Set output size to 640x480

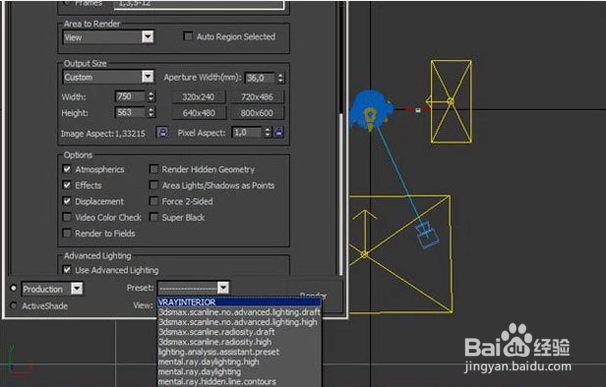point(198,113)
